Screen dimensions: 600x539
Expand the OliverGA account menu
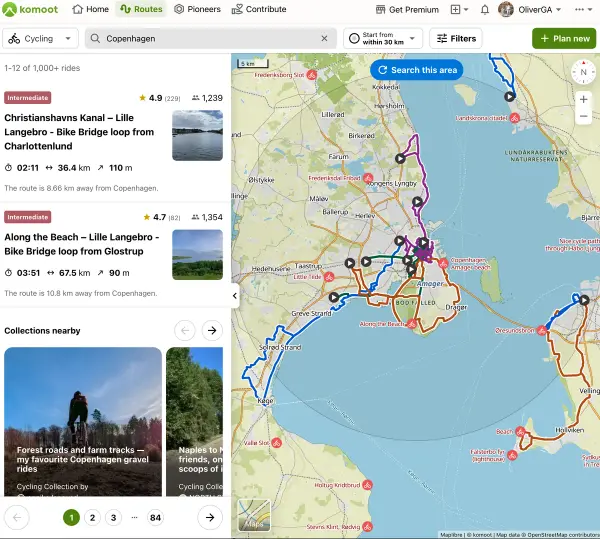(539, 10)
